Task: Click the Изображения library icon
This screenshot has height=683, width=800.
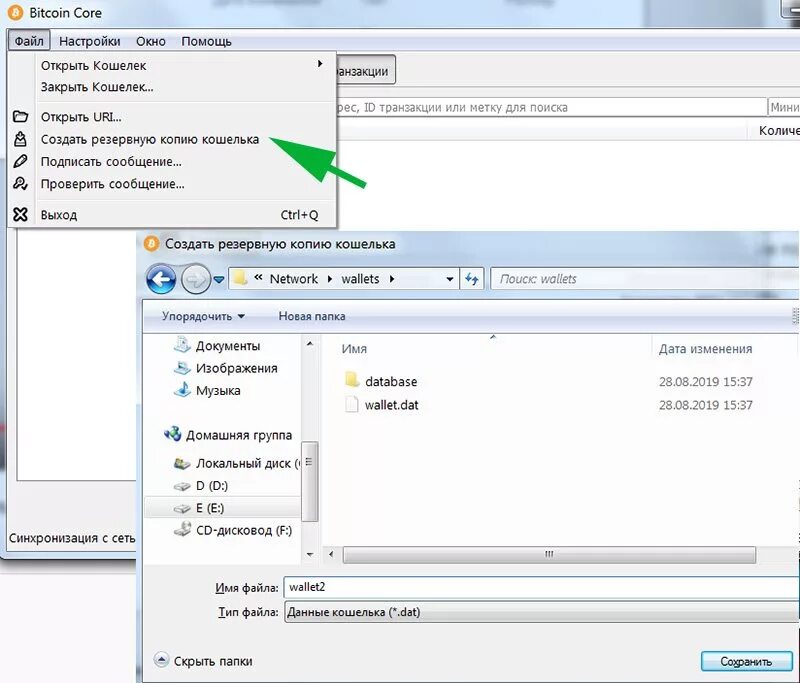Action: [182, 368]
